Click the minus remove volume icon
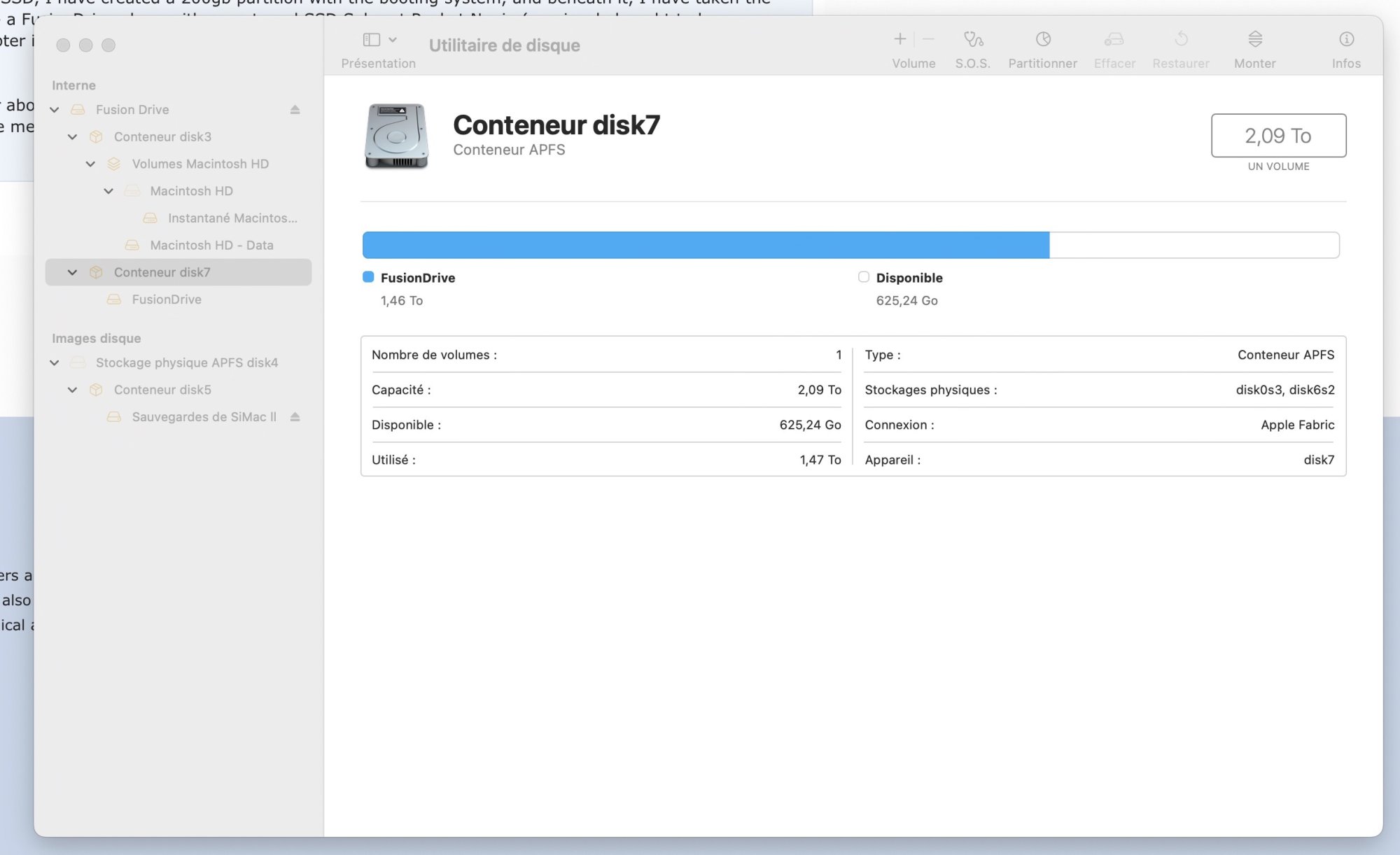 929,39
